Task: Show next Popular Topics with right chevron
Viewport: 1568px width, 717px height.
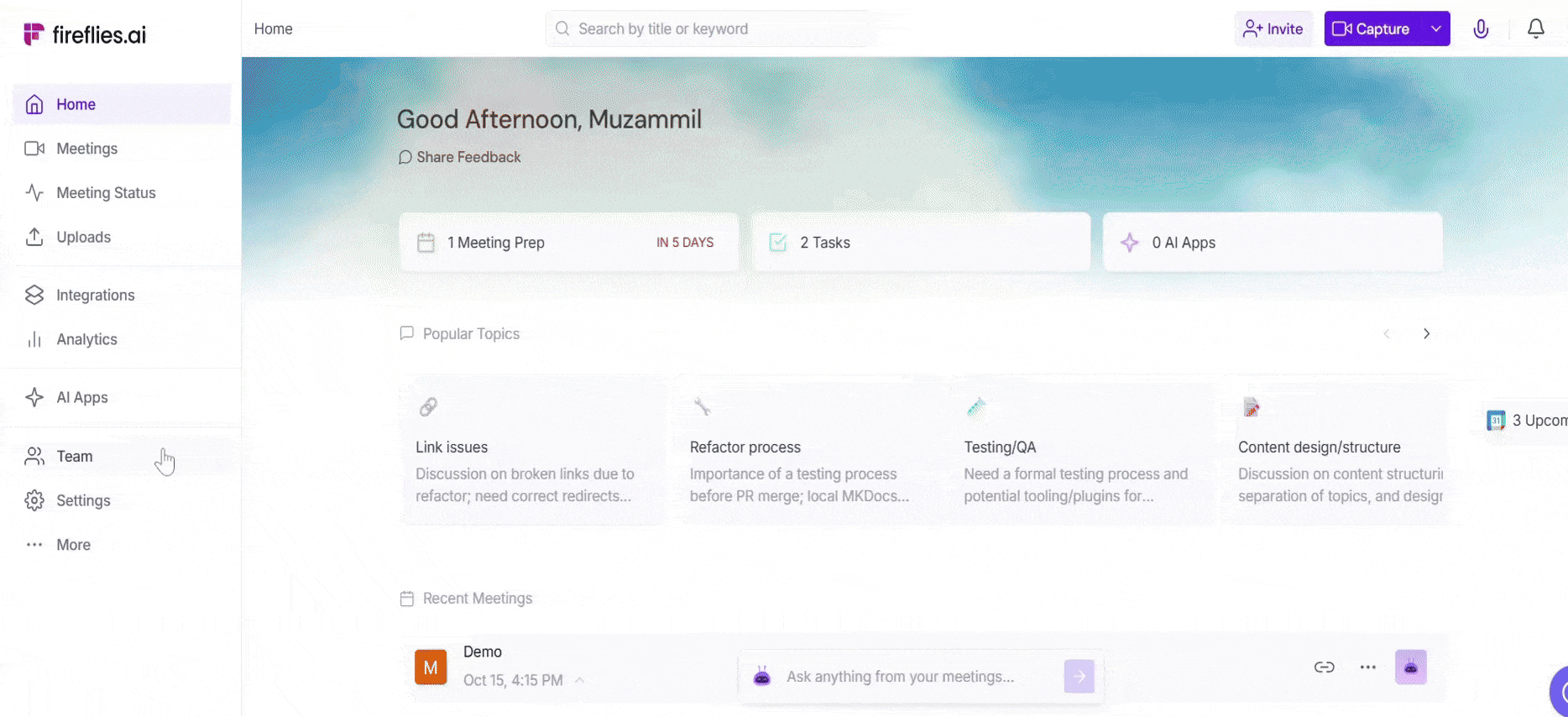Action: pyautogui.click(x=1426, y=334)
